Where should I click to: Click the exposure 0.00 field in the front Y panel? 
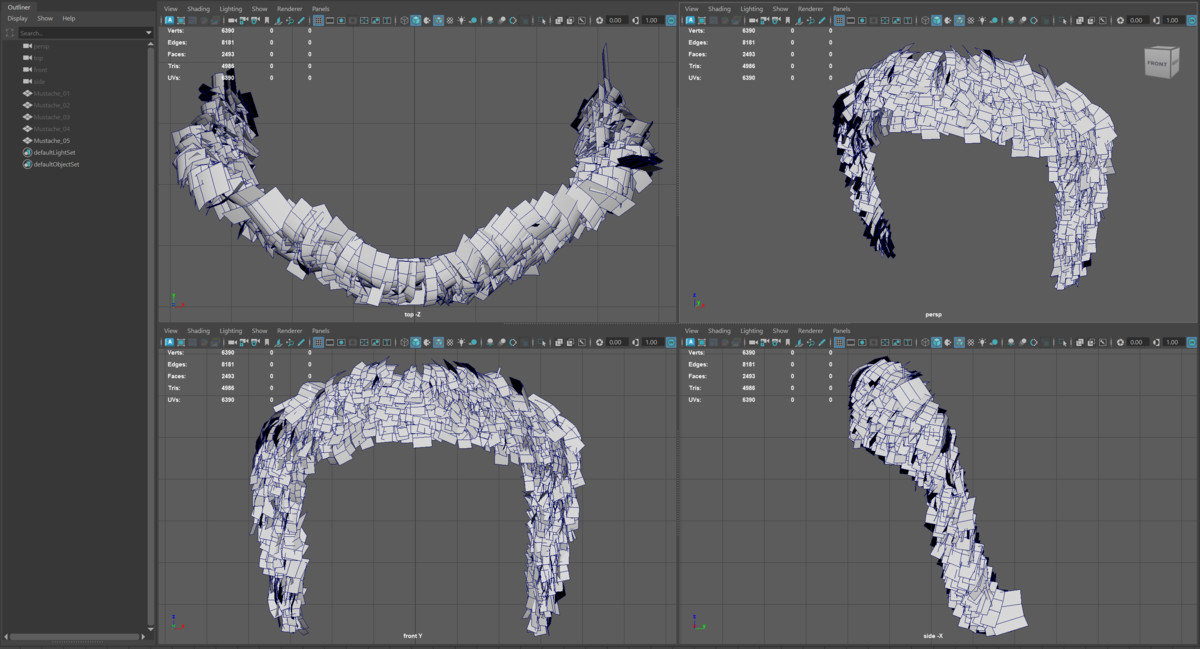click(615, 342)
